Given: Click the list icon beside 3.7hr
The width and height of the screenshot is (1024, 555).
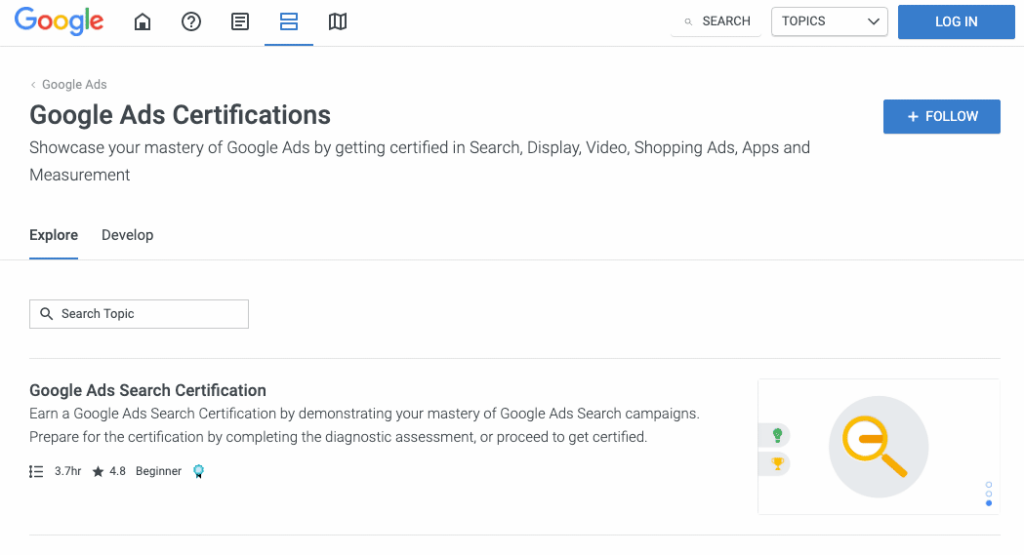Looking at the screenshot, I should pos(36,471).
